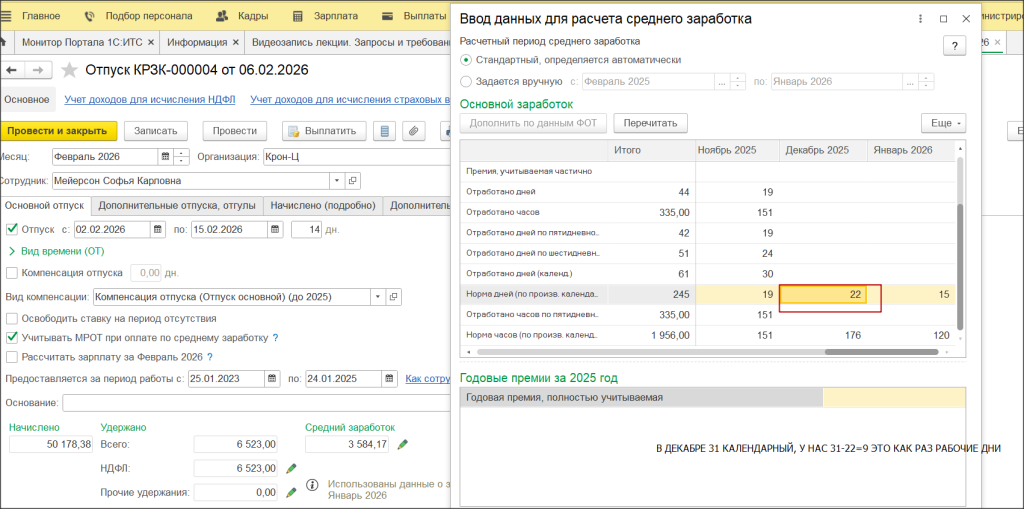
Task: Open the Учет доходов для исчисления НДФЛ link
Action: pos(150,99)
